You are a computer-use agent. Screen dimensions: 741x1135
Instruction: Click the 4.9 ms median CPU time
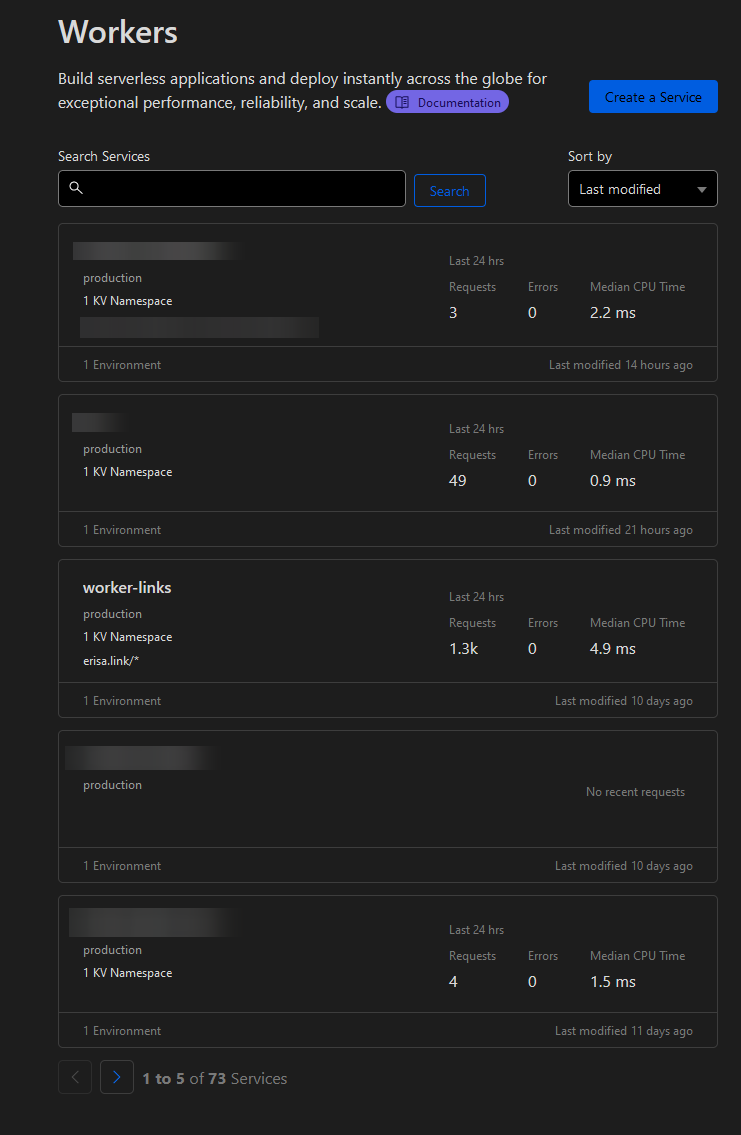pyautogui.click(x=612, y=649)
